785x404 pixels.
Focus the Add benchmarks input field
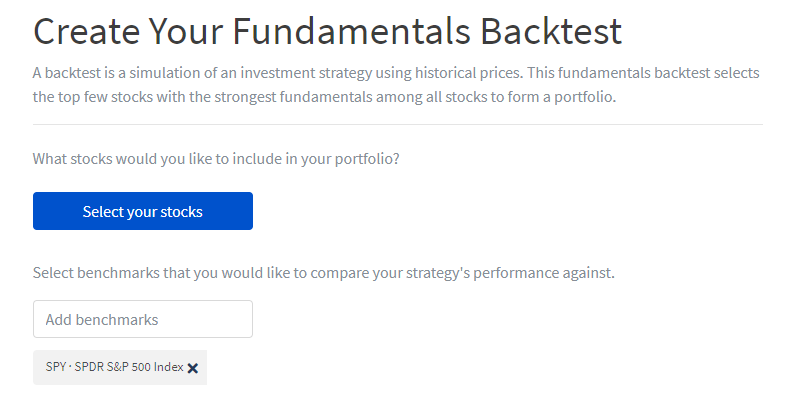142,319
